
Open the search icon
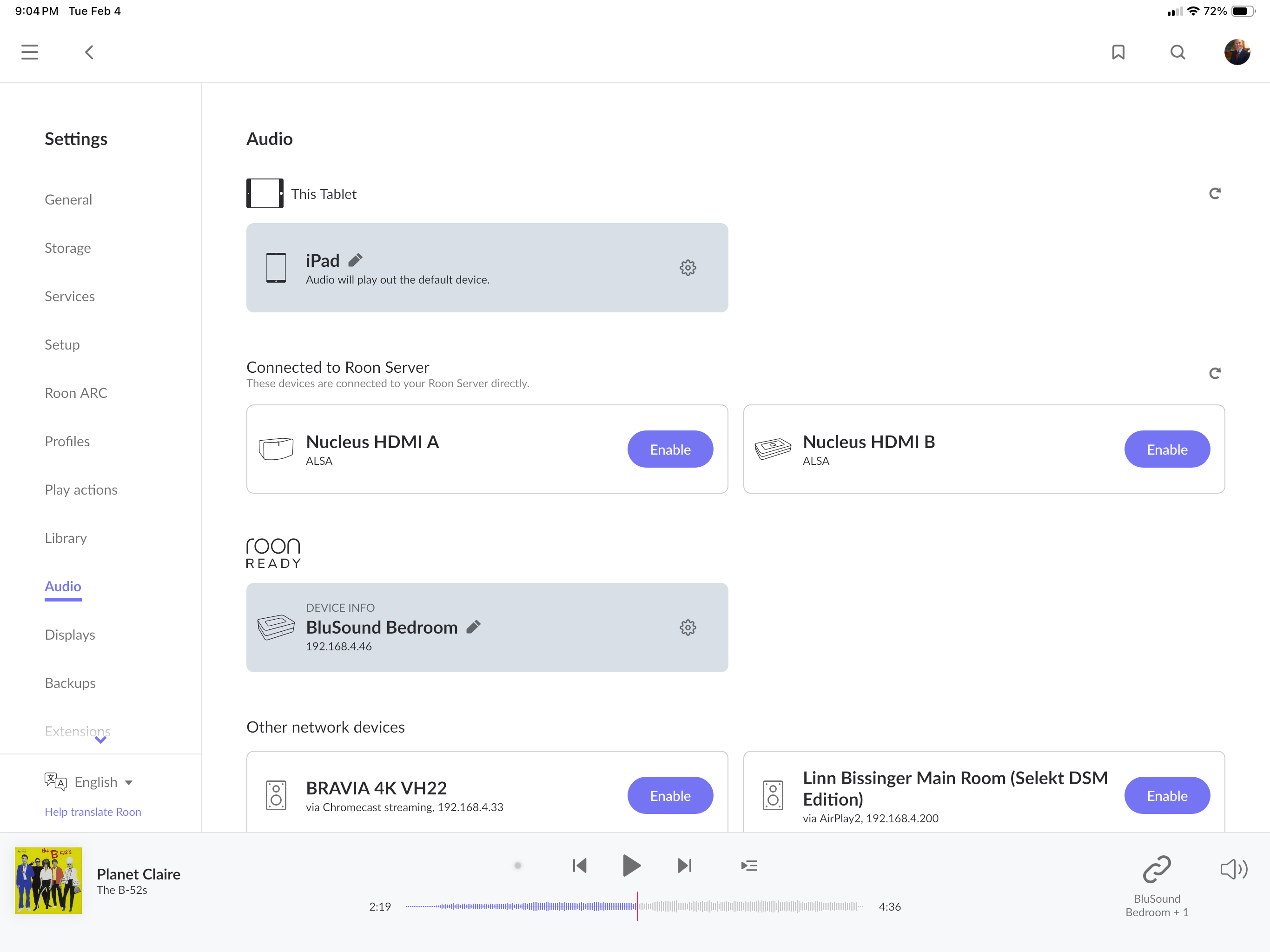click(1177, 52)
